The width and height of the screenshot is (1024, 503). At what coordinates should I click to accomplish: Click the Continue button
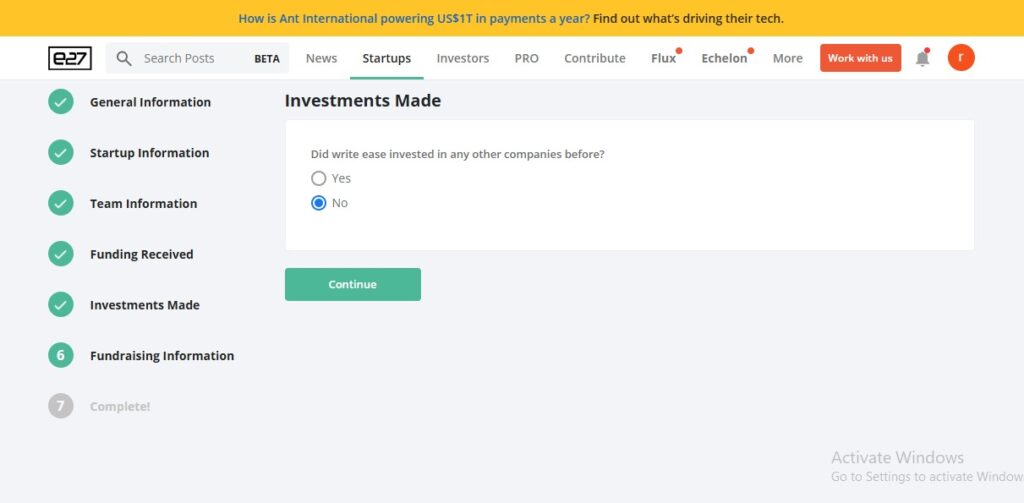353,284
